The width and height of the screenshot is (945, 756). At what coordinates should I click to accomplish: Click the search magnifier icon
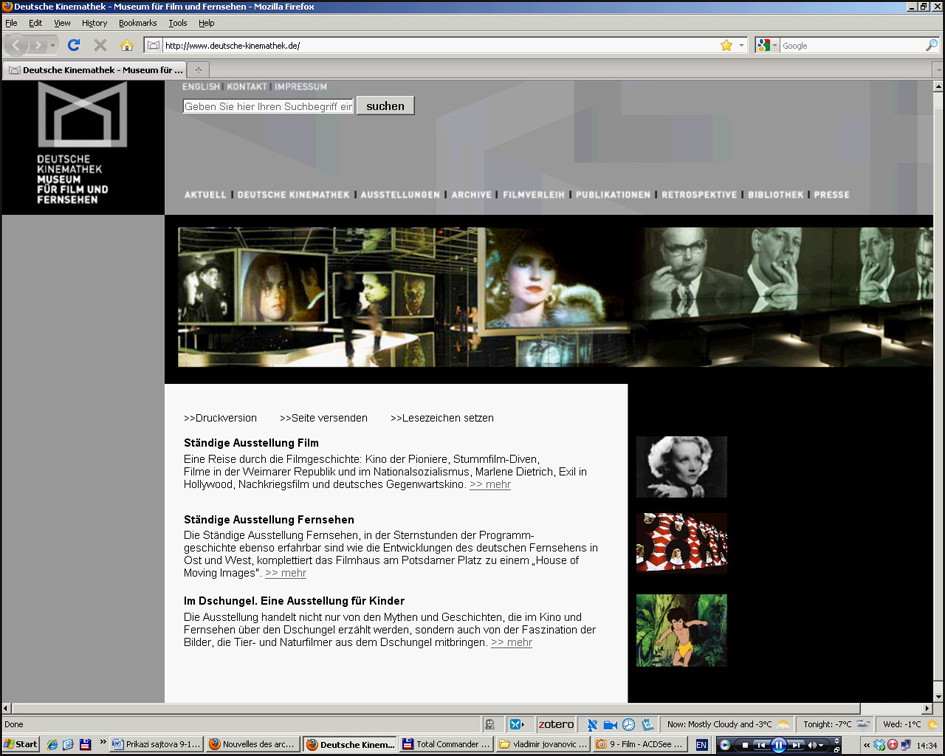932,45
